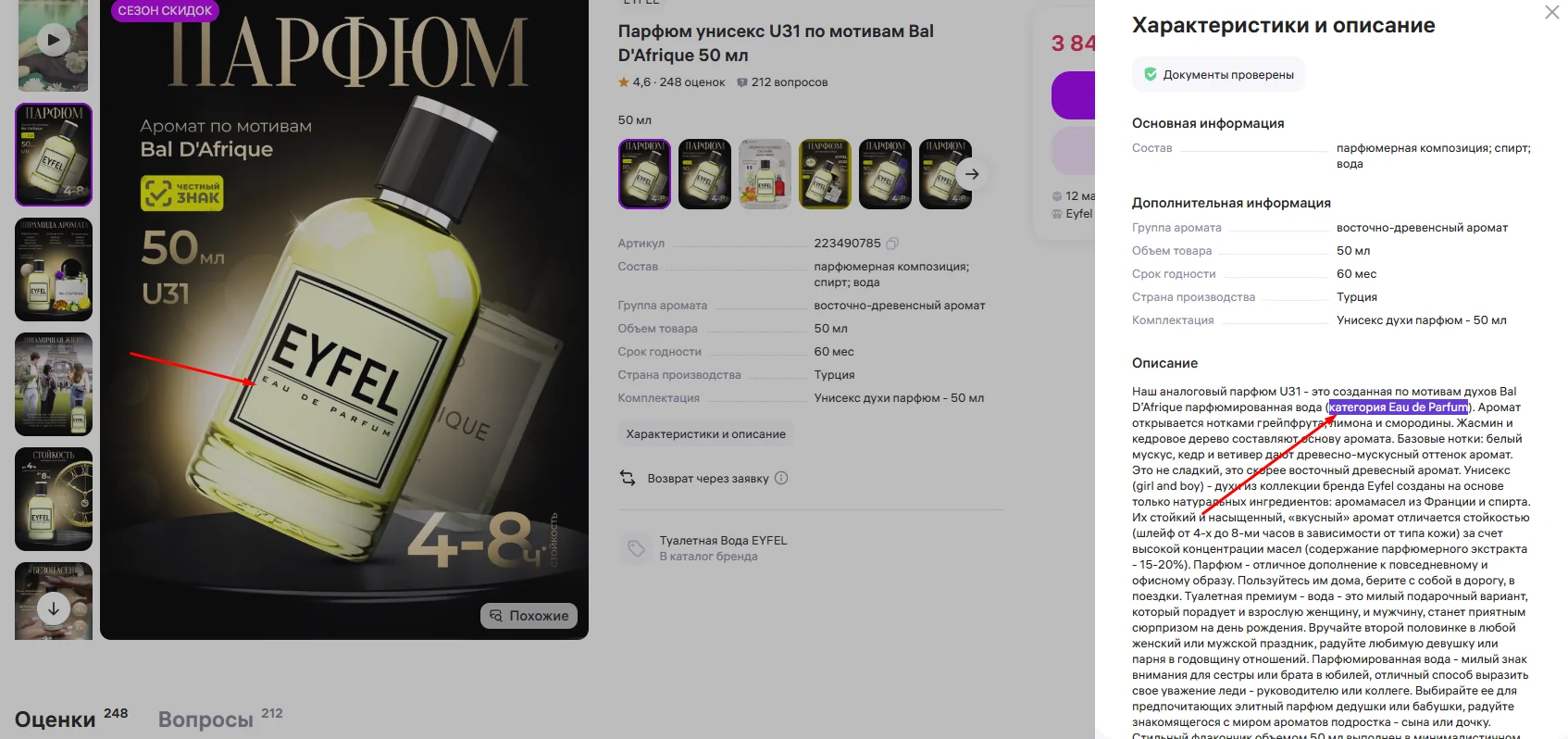
Task: Play the product video thumbnail
Action: coord(53,40)
